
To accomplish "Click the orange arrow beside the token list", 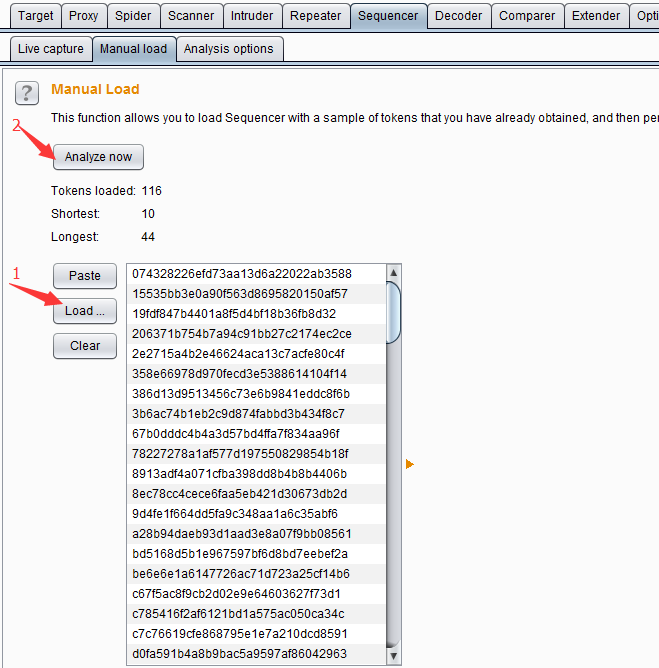I will coord(409,464).
